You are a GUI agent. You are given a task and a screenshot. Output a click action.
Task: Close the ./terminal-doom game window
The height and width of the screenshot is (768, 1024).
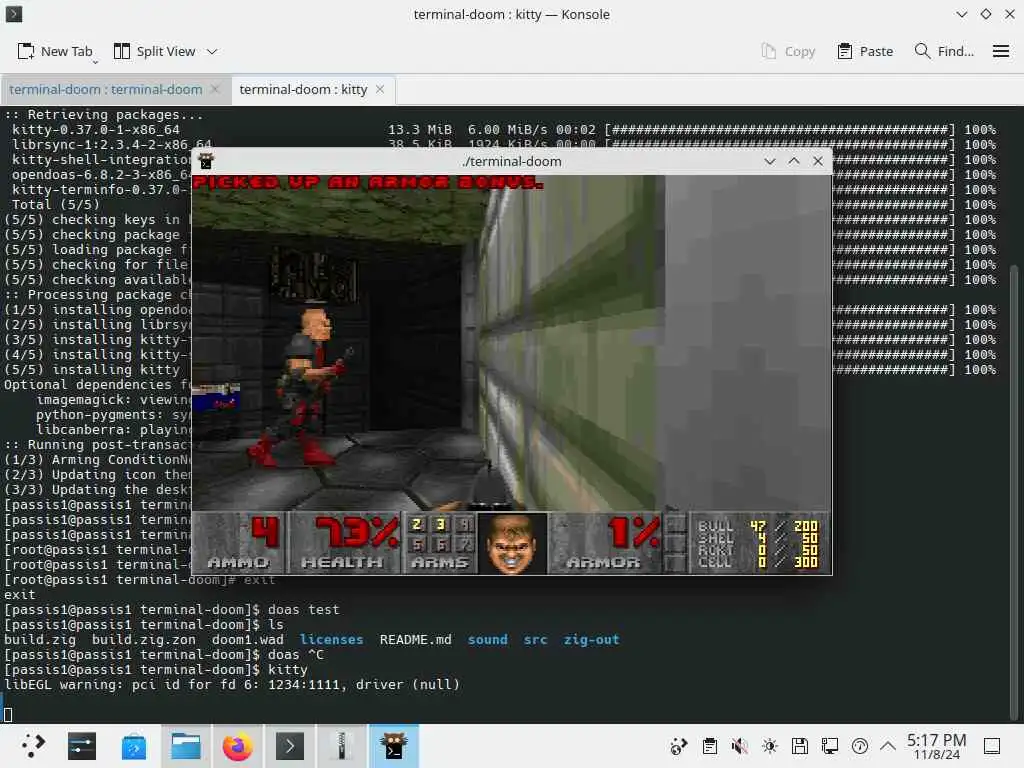coord(818,161)
